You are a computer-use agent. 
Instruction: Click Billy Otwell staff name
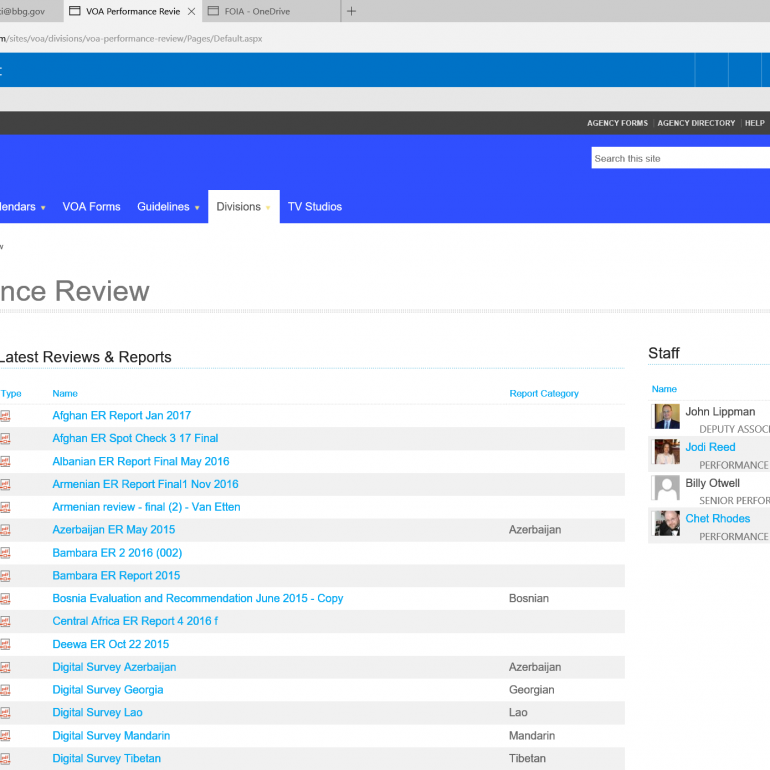tap(712, 483)
